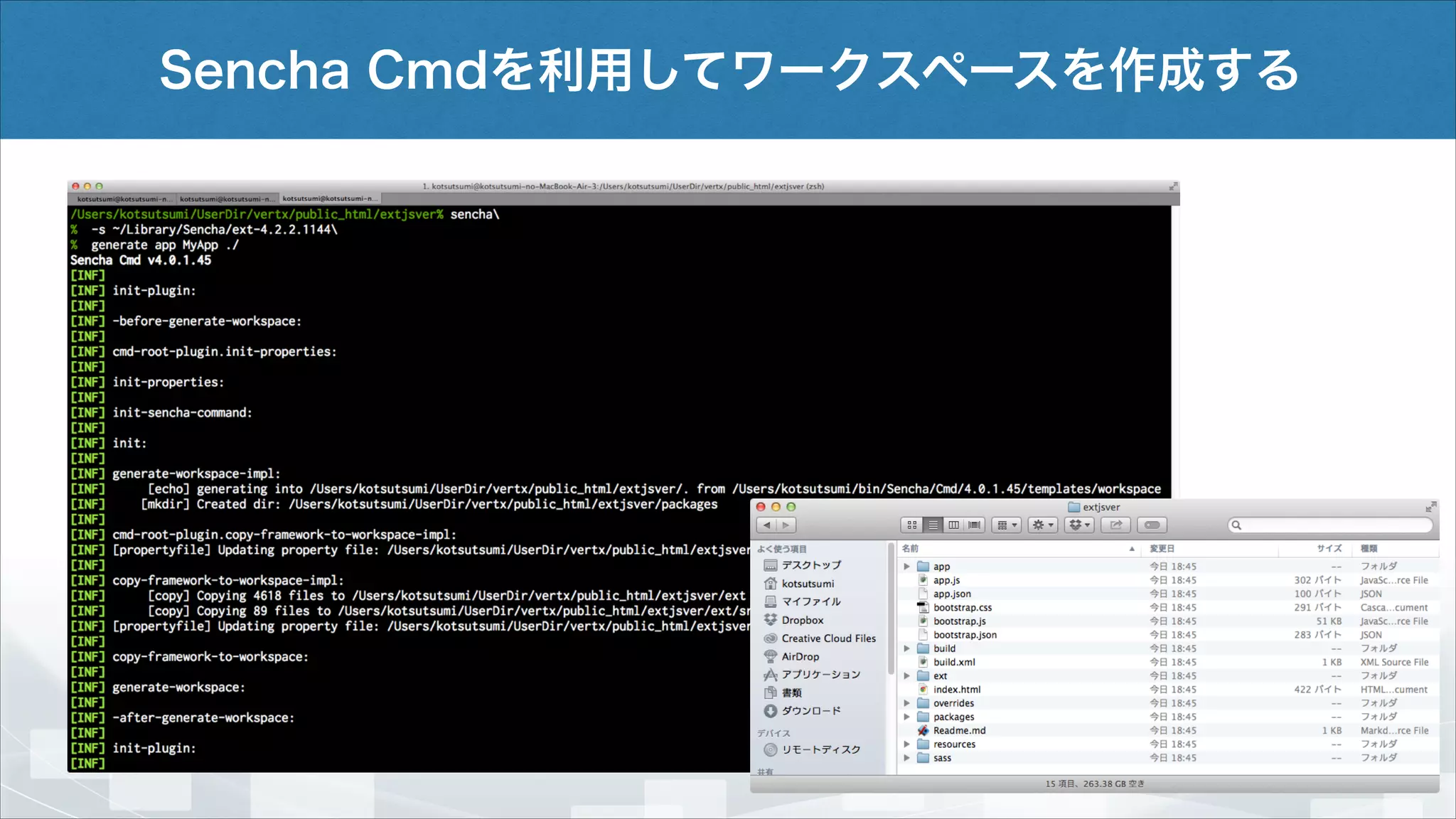Expand the build folder
1456x819 pixels.
click(906, 648)
